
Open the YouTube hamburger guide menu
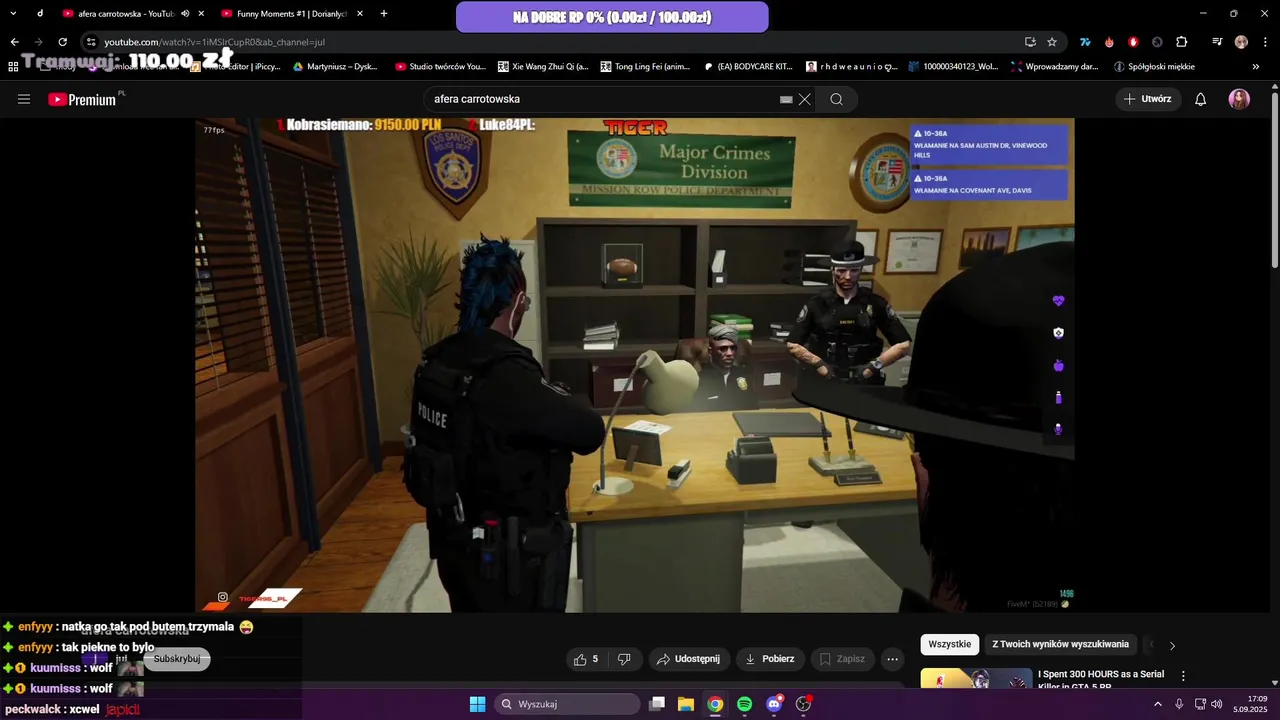coord(24,99)
